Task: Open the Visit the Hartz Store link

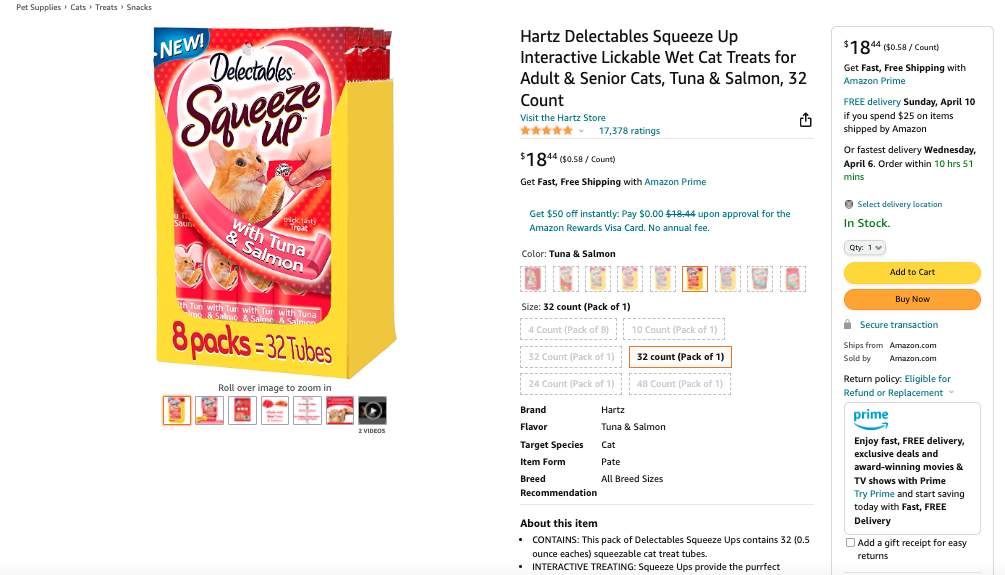Action: click(x=562, y=118)
